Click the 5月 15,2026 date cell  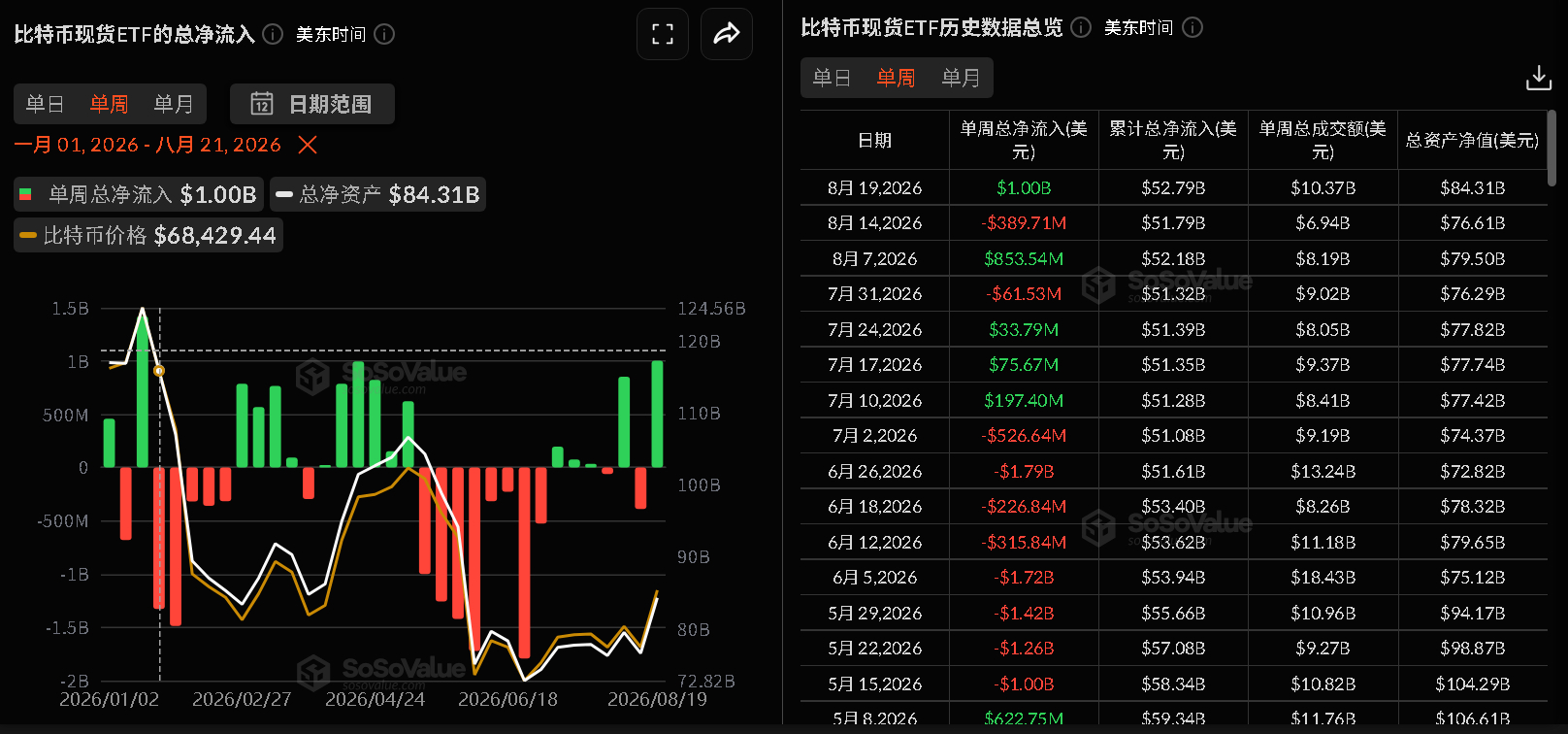(x=874, y=684)
